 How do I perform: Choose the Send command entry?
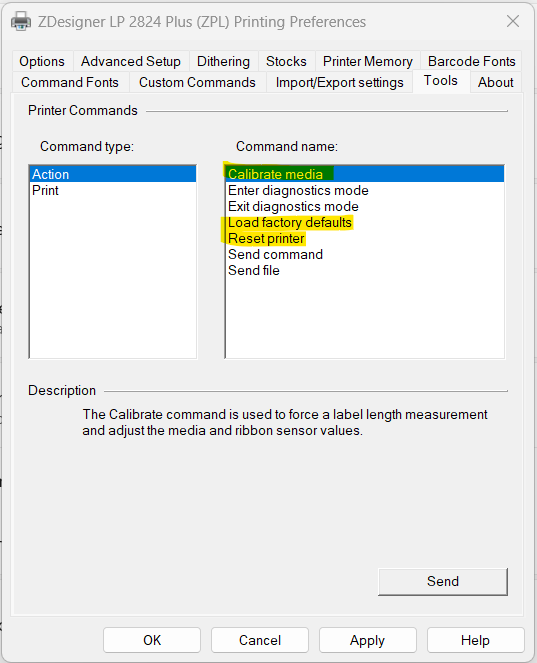(365, 255)
